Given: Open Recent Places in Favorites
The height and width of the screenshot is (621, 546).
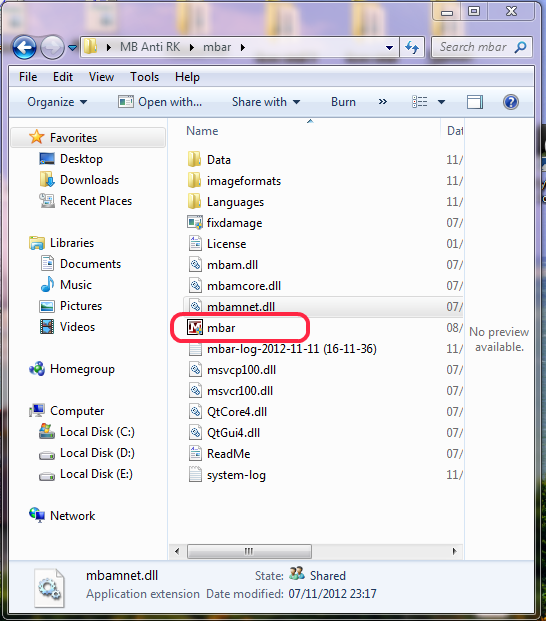Looking at the screenshot, I should coord(96,201).
